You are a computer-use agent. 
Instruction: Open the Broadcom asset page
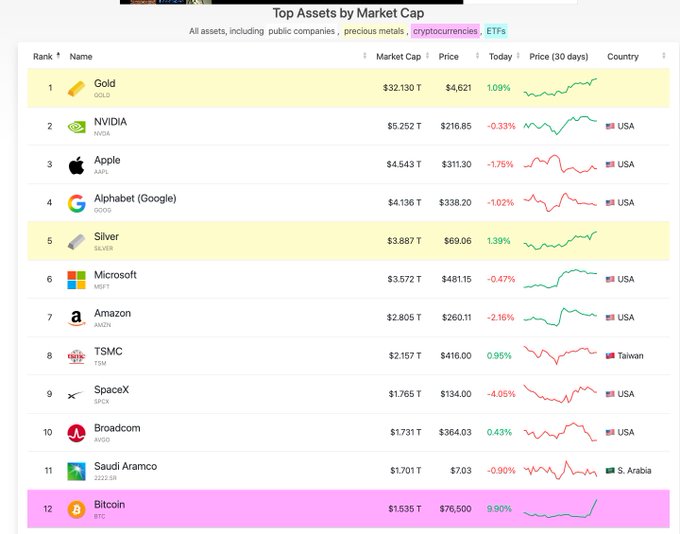click(117, 428)
